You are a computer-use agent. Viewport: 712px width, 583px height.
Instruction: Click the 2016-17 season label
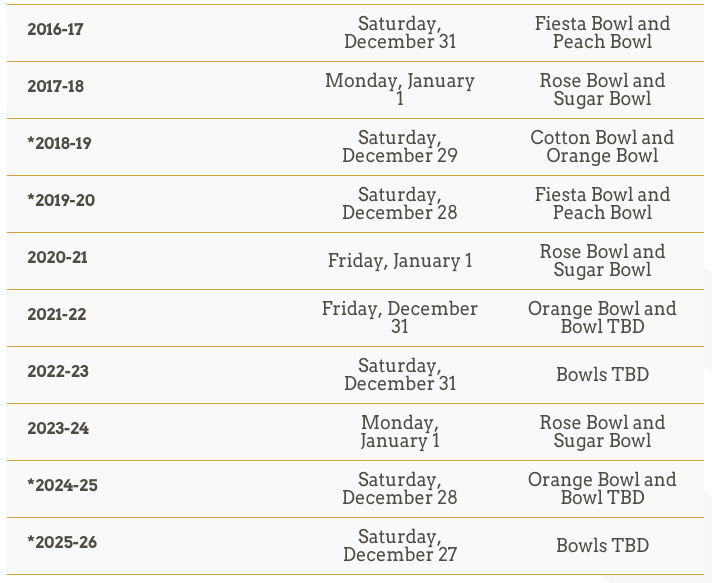(x=55, y=30)
